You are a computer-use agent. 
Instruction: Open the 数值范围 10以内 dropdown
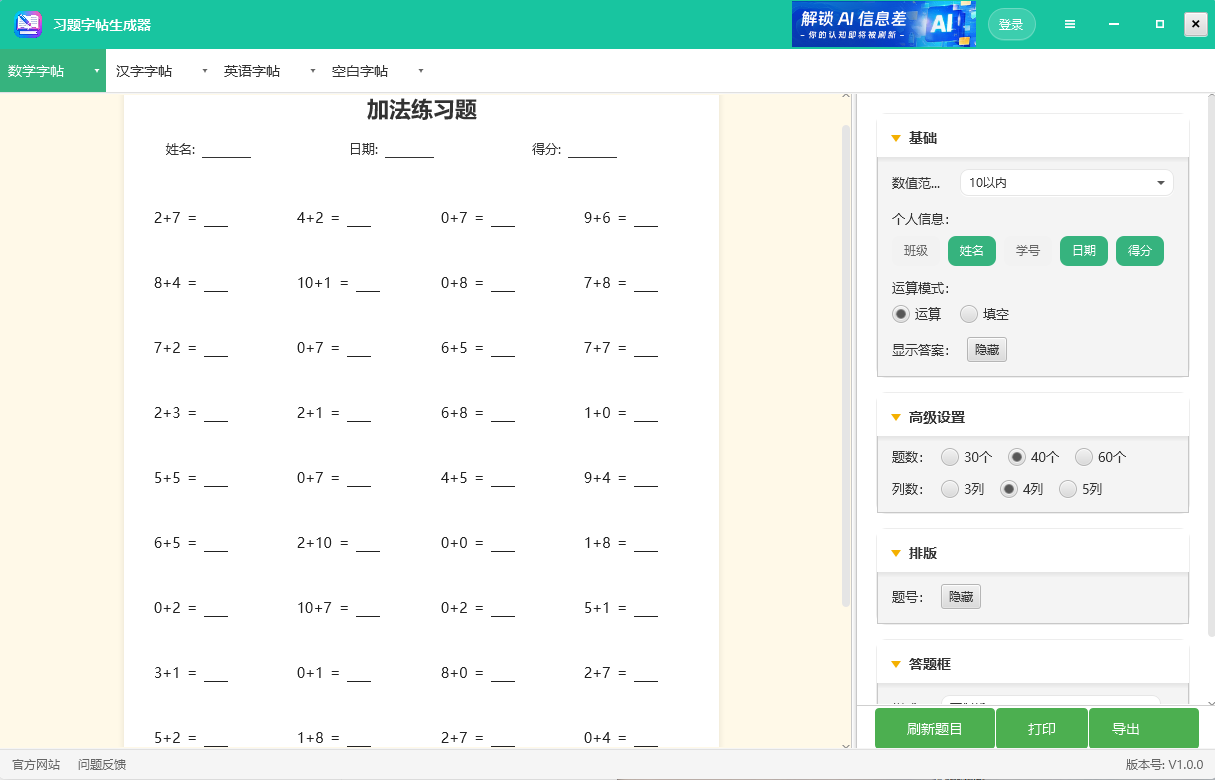click(x=1066, y=182)
